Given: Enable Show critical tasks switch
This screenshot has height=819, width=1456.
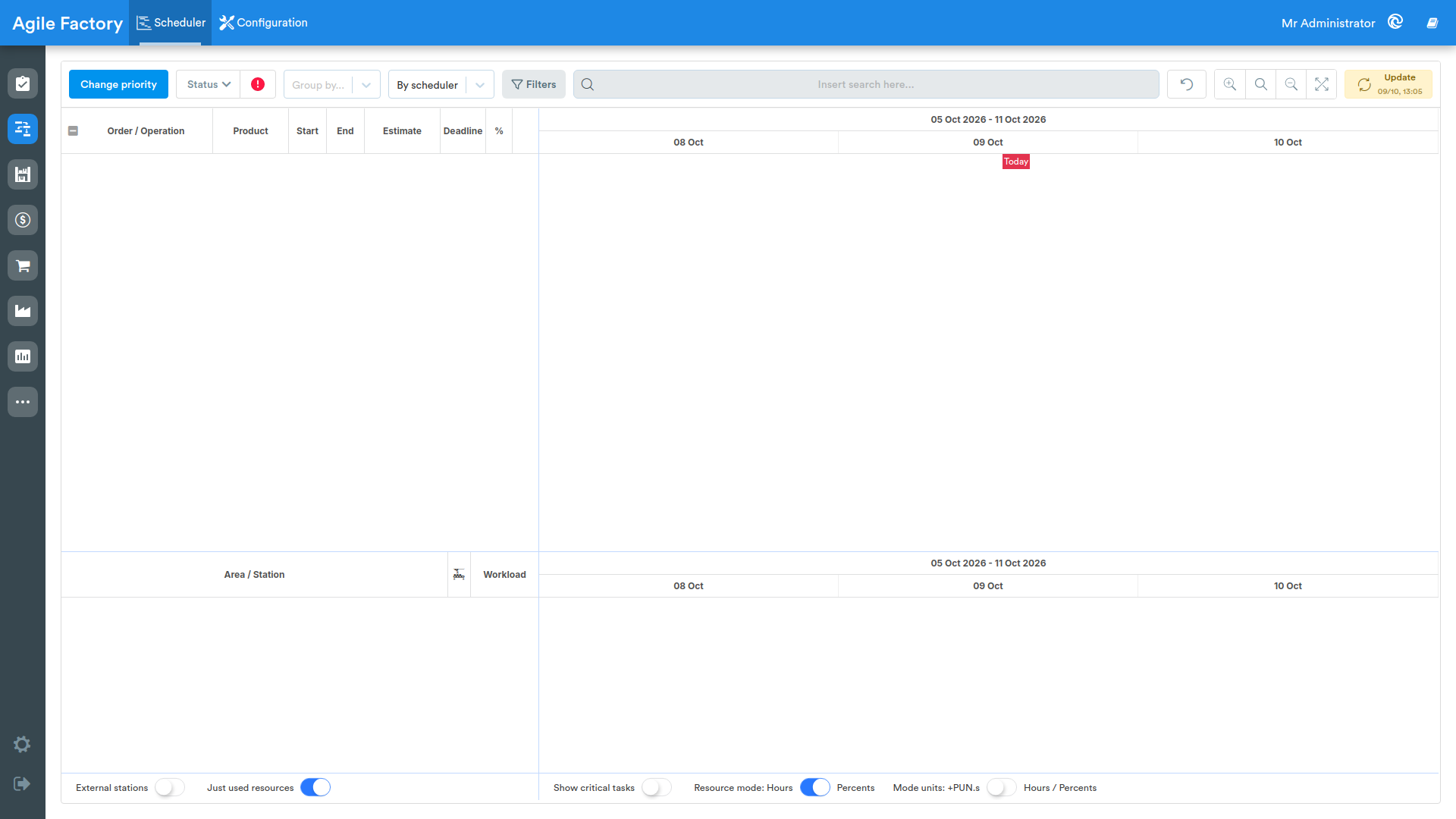Looking at the screenshot, I should (x=657, y=788).
